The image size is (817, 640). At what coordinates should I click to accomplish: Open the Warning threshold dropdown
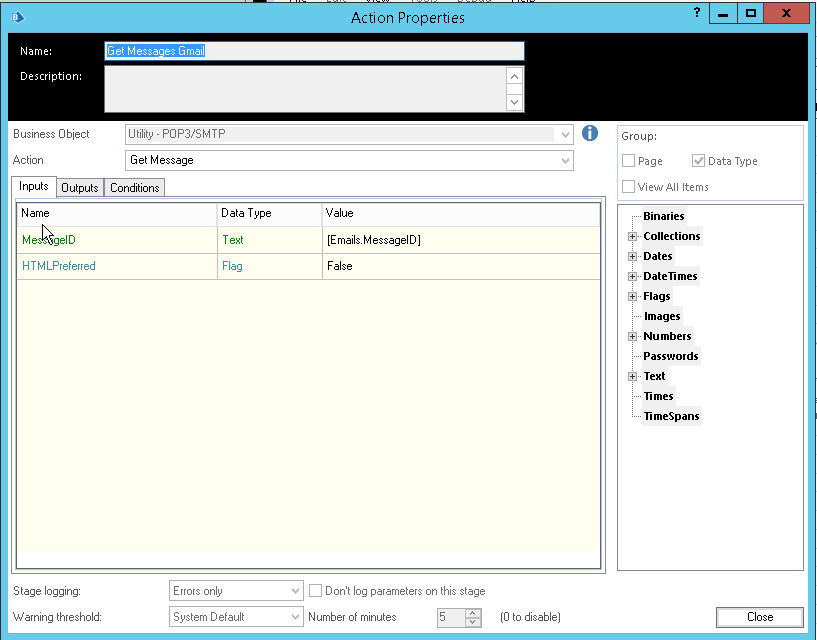click(x=295, y=617)
